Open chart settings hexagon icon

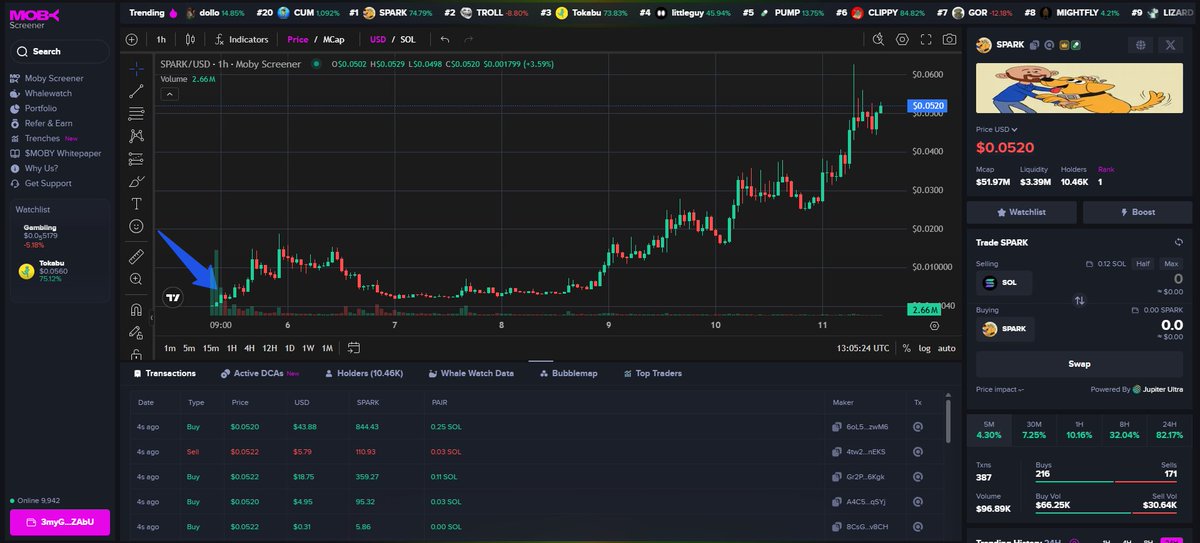click(902, 39)
